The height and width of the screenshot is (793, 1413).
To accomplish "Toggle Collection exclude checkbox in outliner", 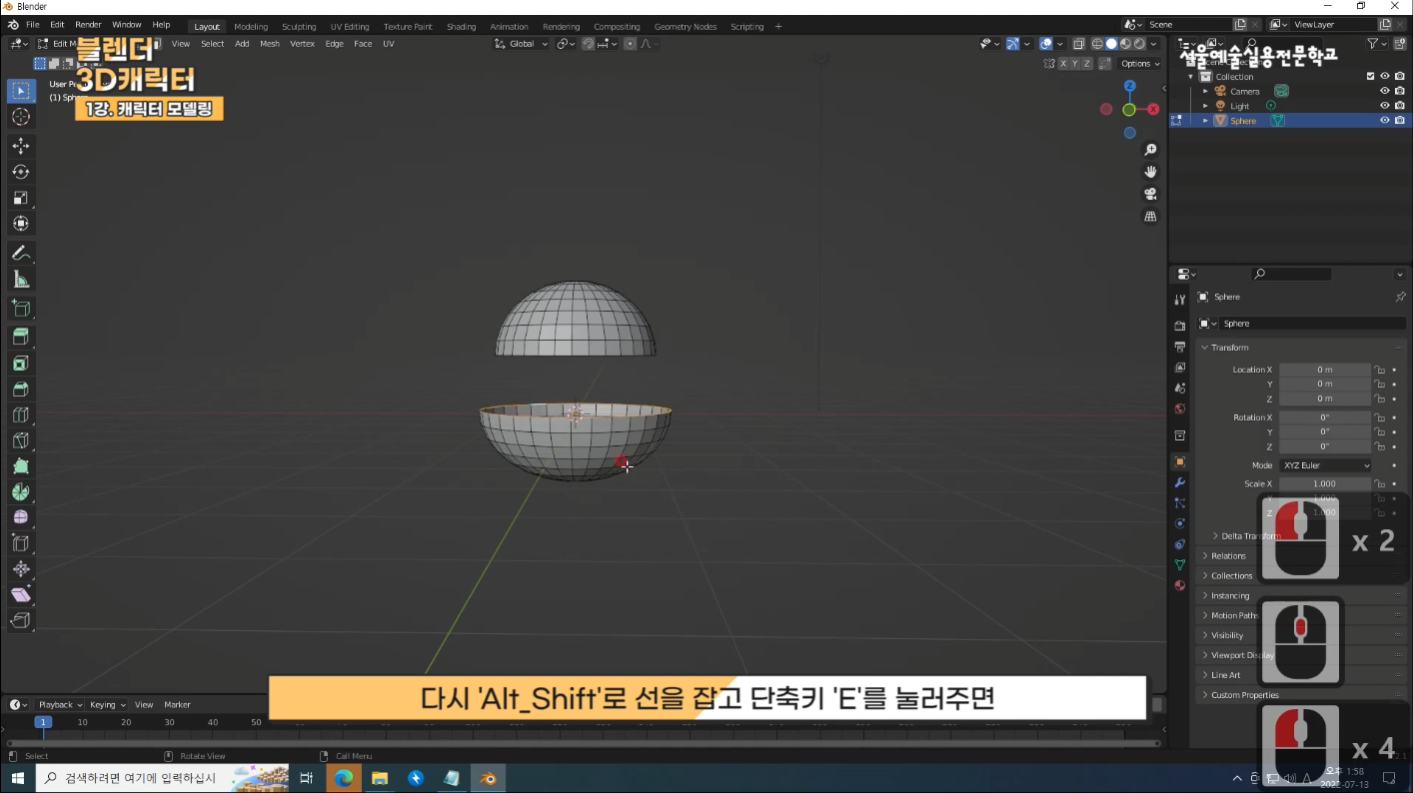I will [1371, 76].
